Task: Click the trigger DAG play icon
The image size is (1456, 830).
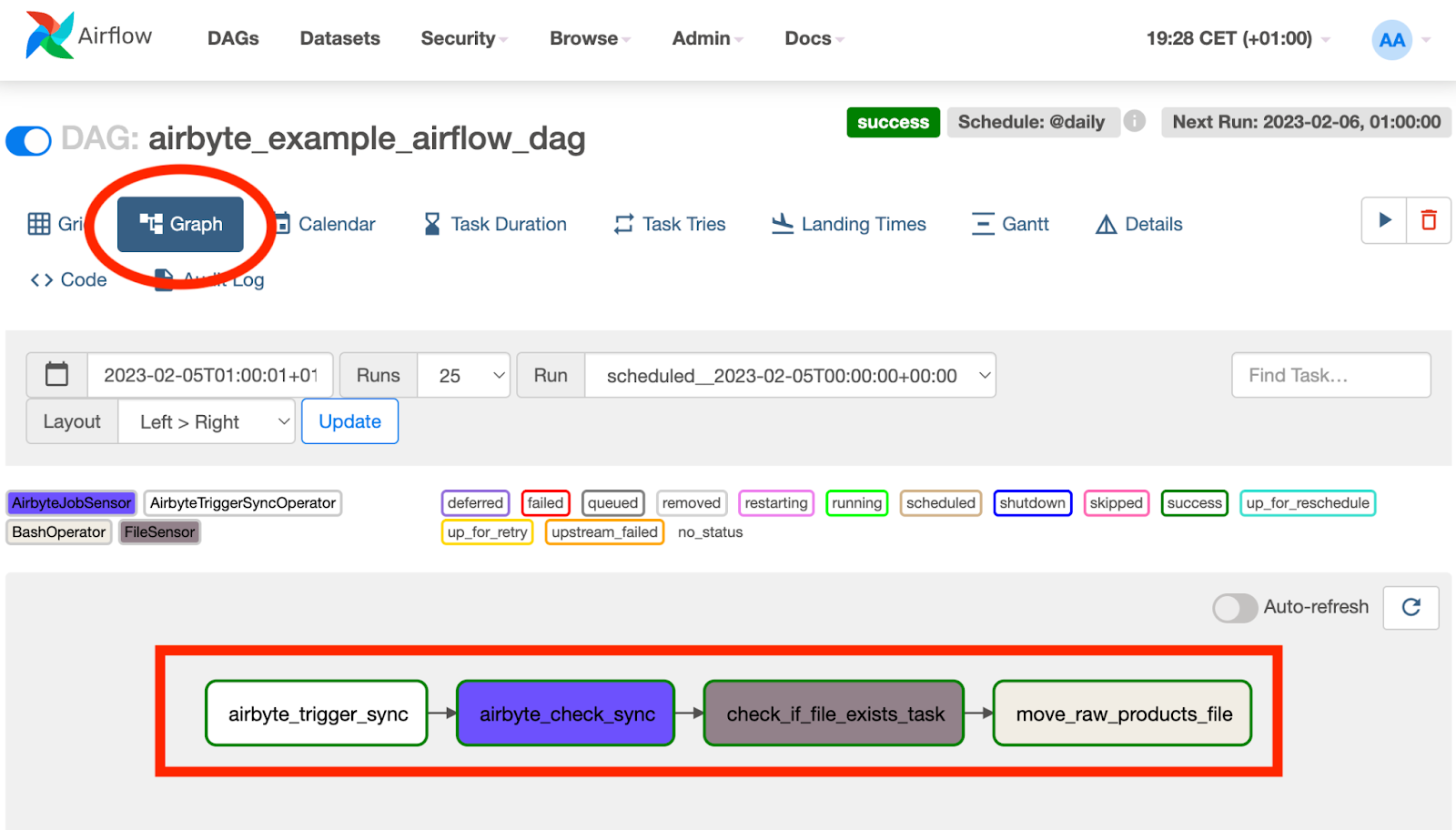Action: coord(1383,221)
